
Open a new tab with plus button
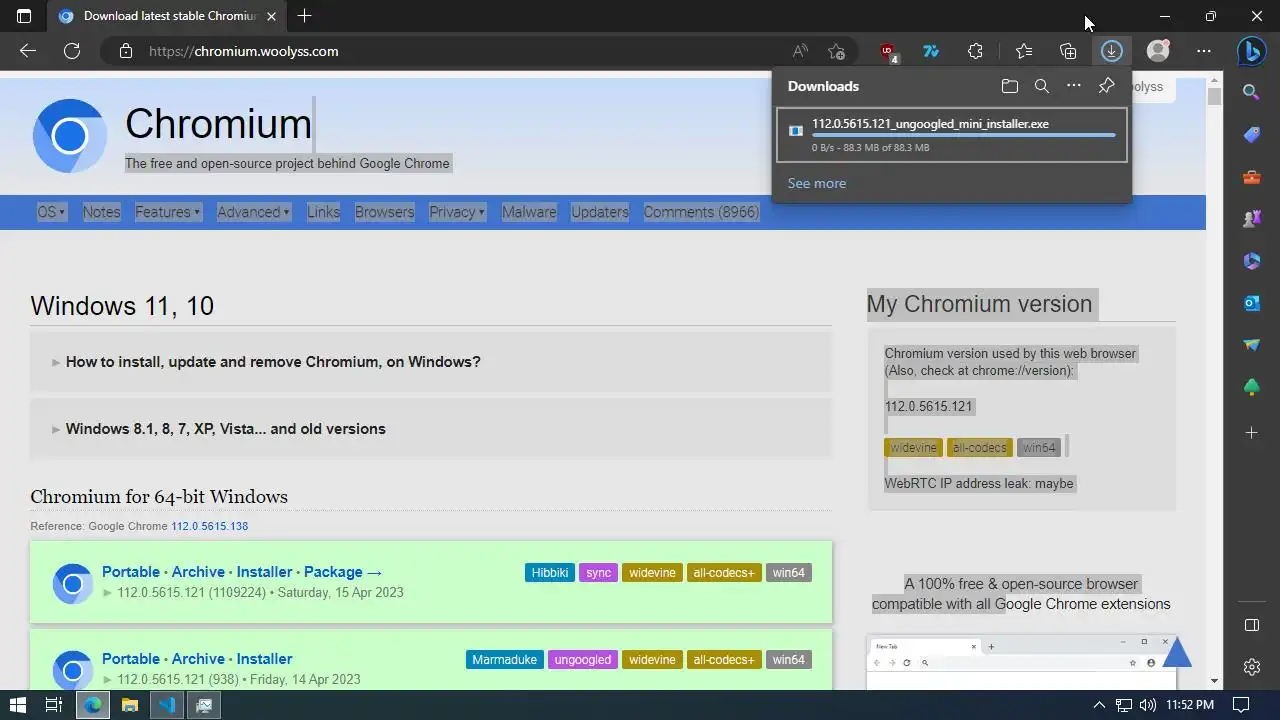pos(305,16)
